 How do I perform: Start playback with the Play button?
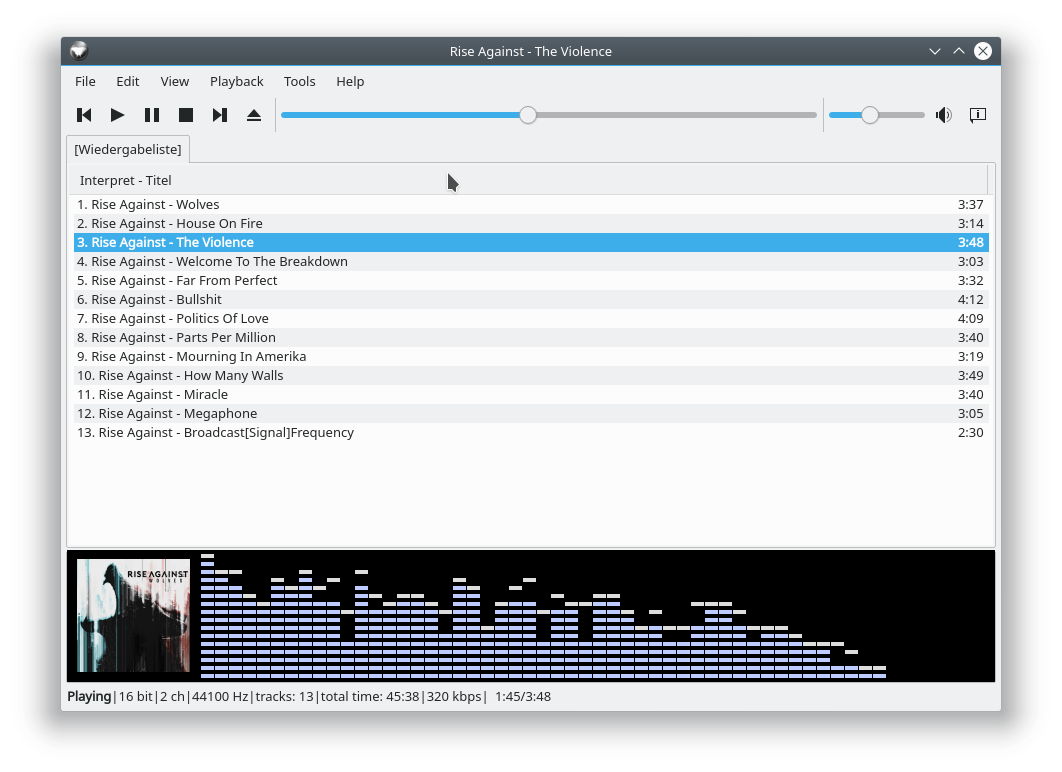[117, 115]
